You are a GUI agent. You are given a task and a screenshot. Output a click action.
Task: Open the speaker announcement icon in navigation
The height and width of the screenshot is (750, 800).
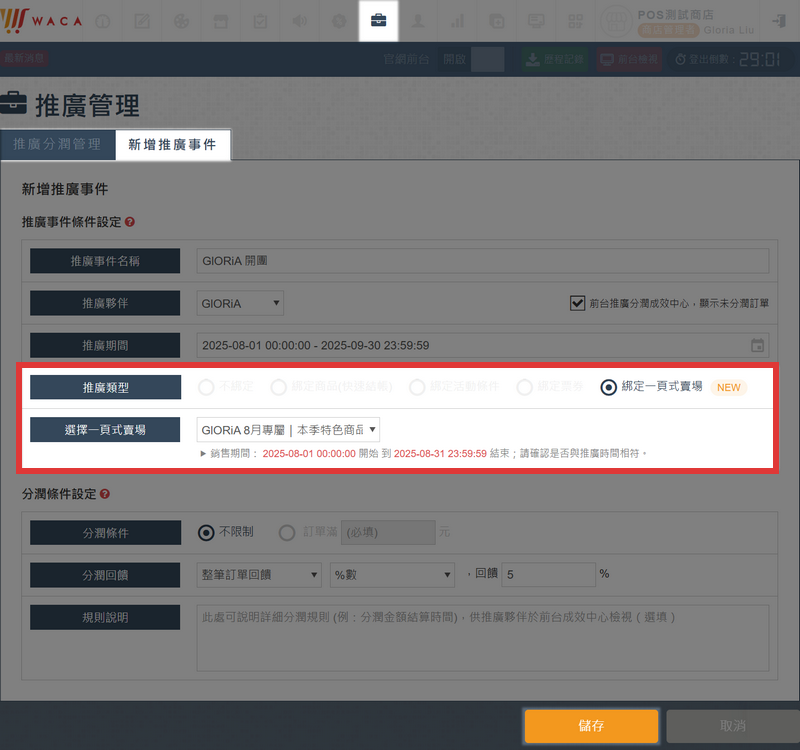[299, 21]
